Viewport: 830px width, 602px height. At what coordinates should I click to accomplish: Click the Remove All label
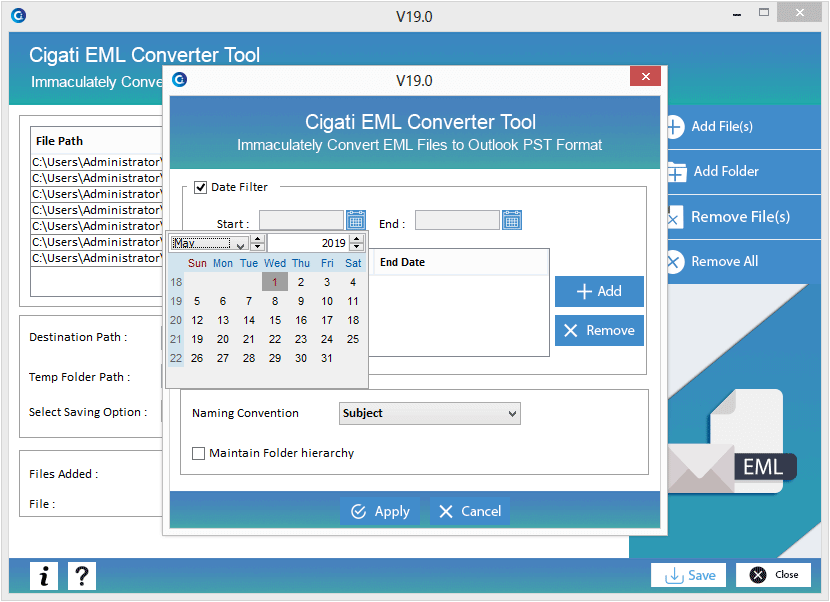[x=724, y=261]
